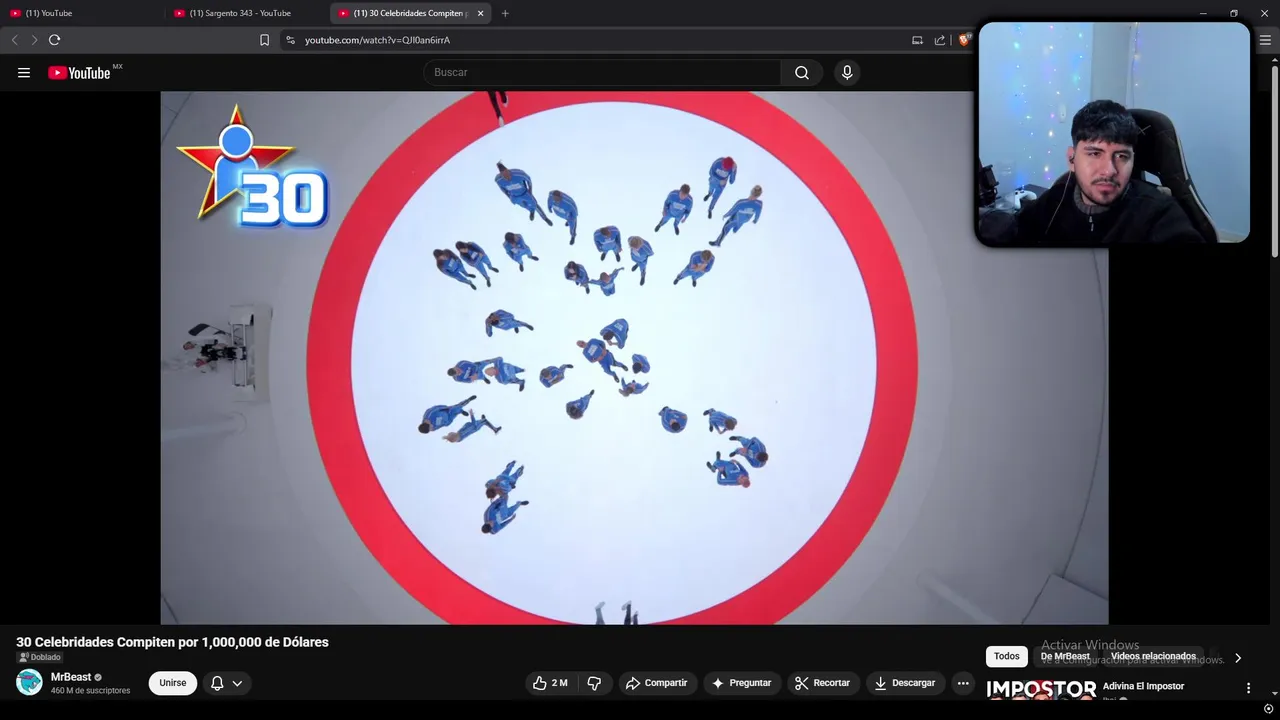Select the De MrBeast filter chip

pos(1065,656)
